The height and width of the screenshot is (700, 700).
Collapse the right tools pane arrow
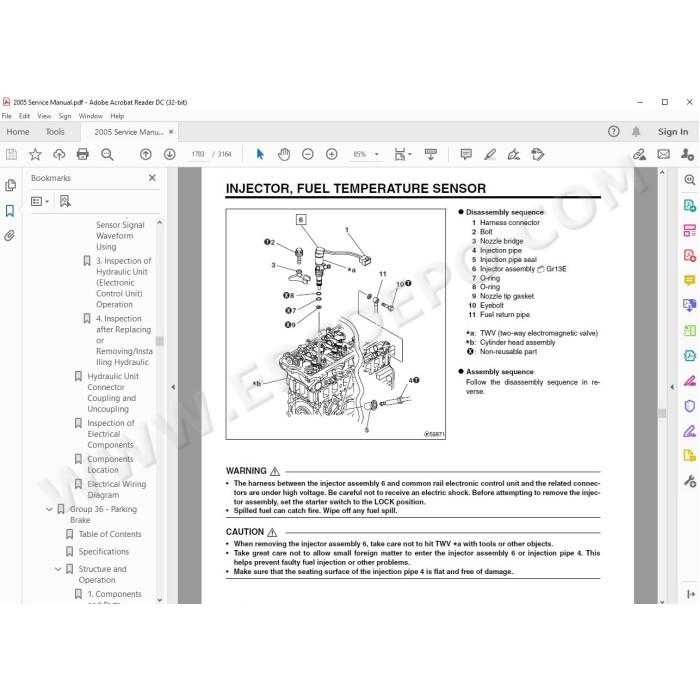pyautogui.click(x=672, y=387)
